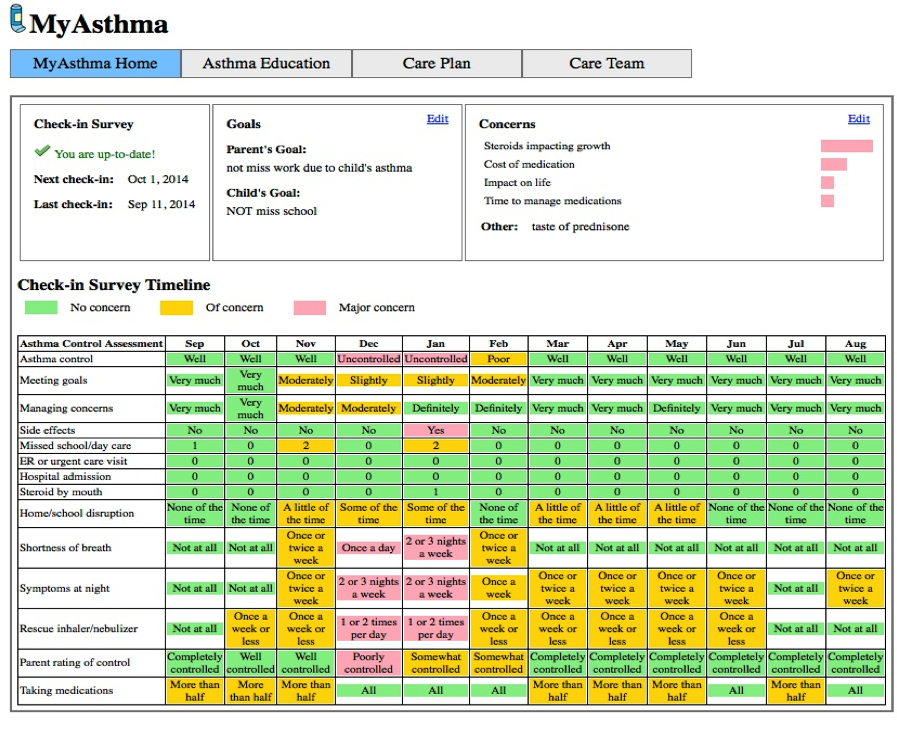Viewport: 897px width, 736px height.
Task: Click January's Steroid by mouth cell
Action: pos(435,492)
